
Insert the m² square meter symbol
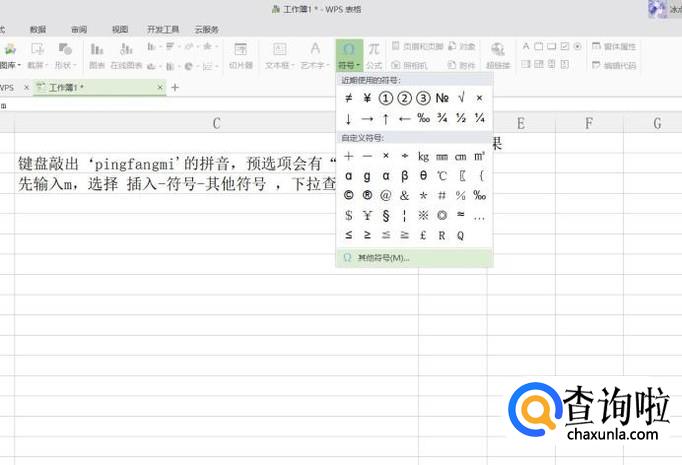480,156
